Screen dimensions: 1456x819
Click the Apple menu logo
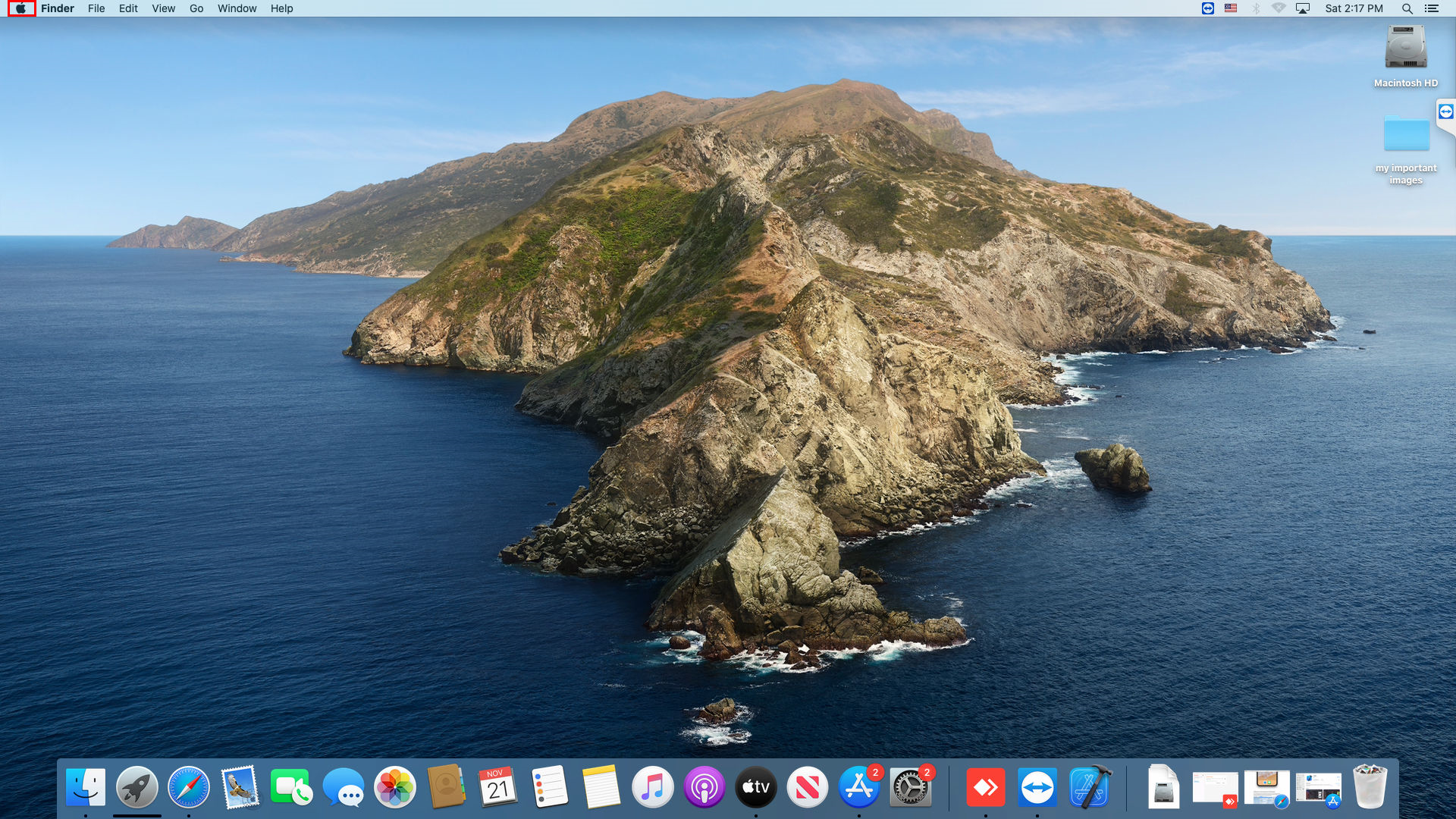pos(21,8)
